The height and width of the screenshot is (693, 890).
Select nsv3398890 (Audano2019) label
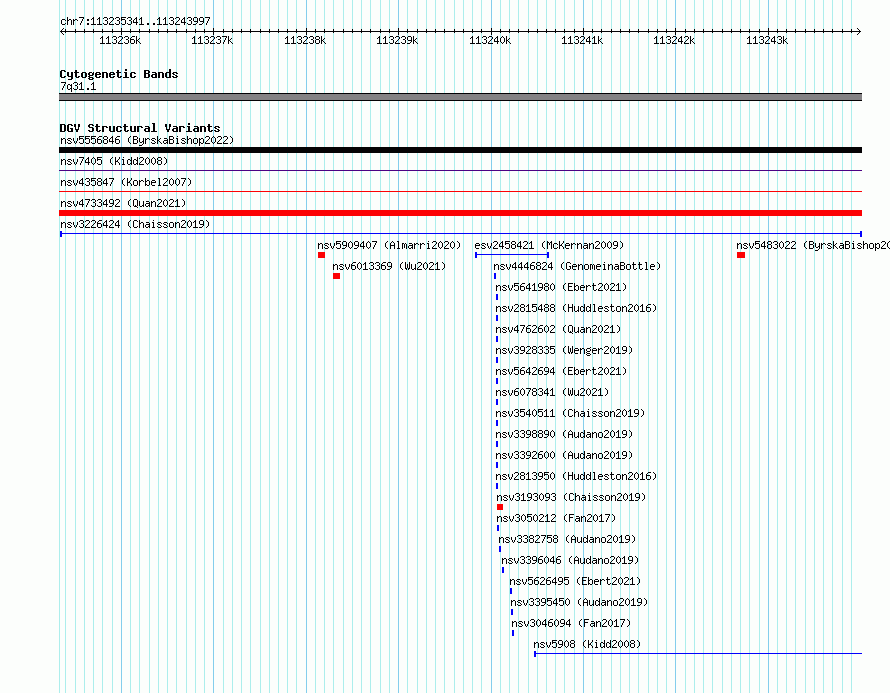564,434
